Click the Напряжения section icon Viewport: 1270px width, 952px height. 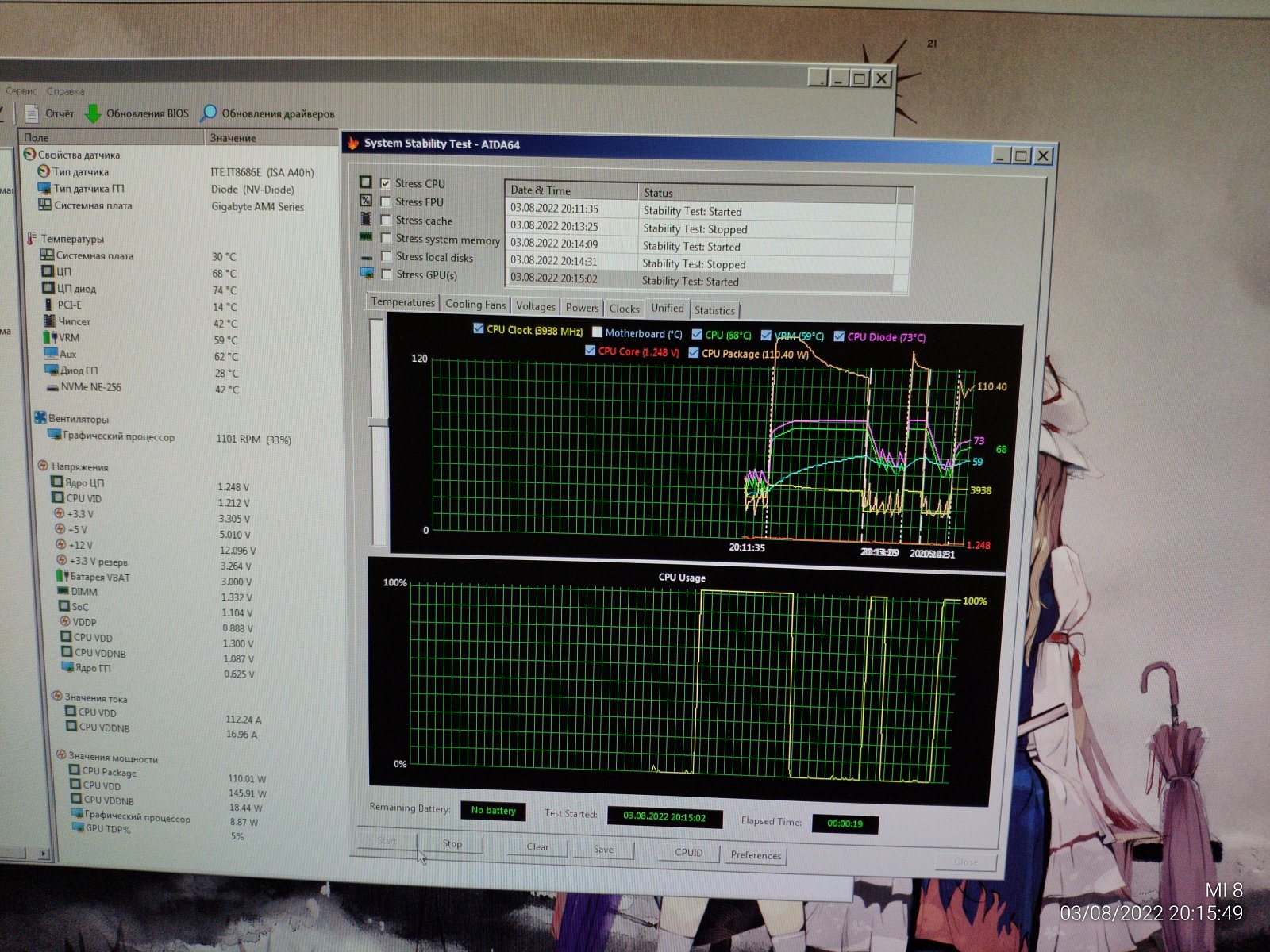coord(43,466)
